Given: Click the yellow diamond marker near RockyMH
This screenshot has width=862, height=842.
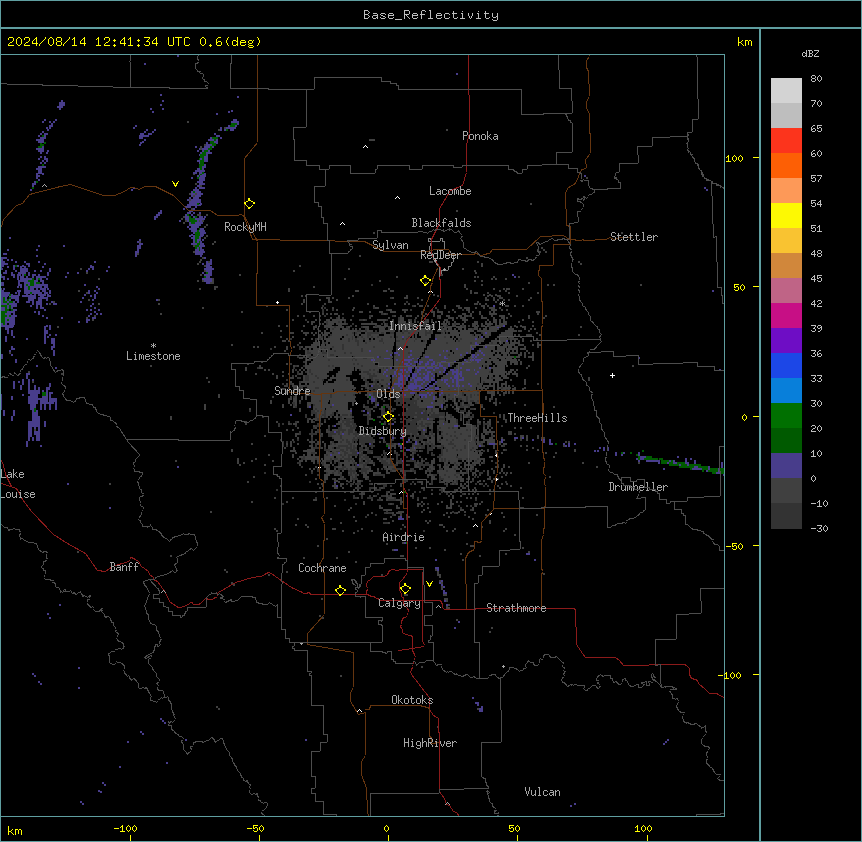Looking at the screenshot, I should tap(250, 204).
